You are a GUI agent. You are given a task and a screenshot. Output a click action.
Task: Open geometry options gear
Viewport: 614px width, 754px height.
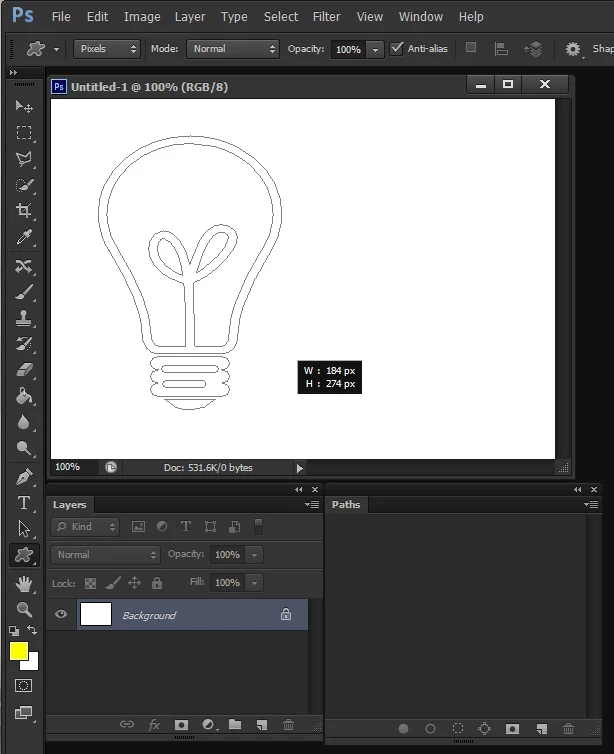pyautogui.click(x=573, y=49)
